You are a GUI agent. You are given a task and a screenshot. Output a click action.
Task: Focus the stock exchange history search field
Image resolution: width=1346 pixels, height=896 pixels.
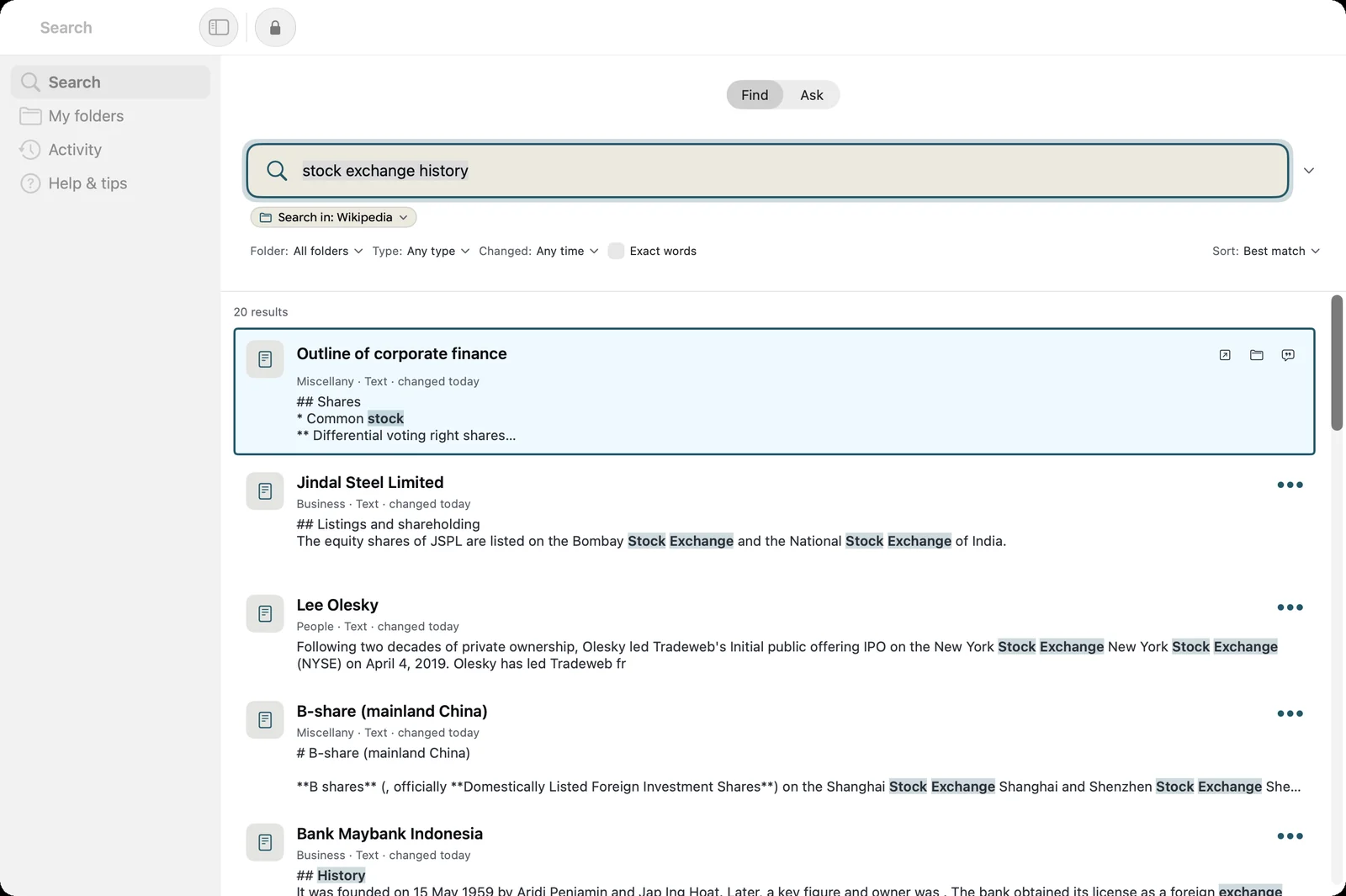(767, 171)
